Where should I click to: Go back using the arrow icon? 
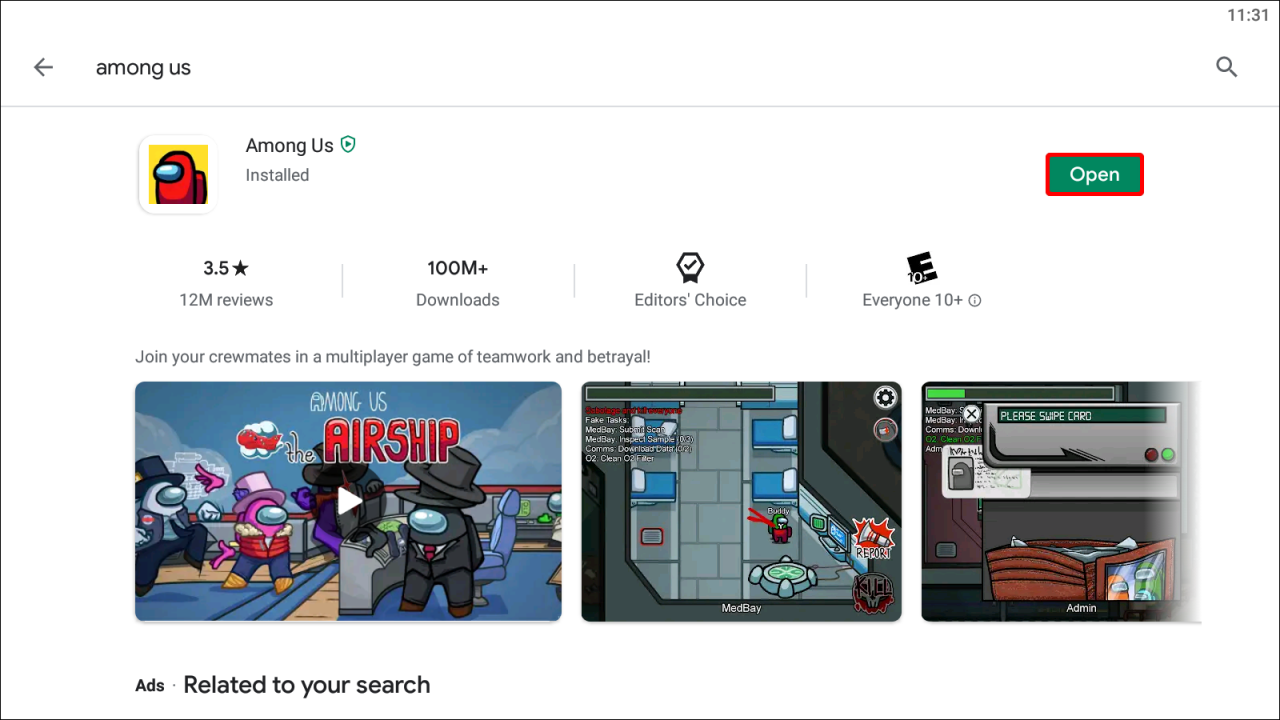click(43, 67)
